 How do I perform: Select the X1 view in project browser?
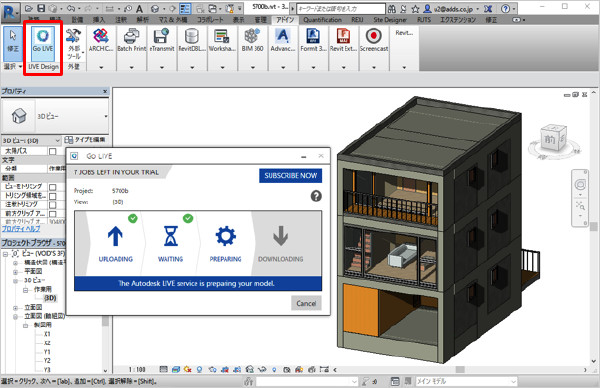(47, 334)
